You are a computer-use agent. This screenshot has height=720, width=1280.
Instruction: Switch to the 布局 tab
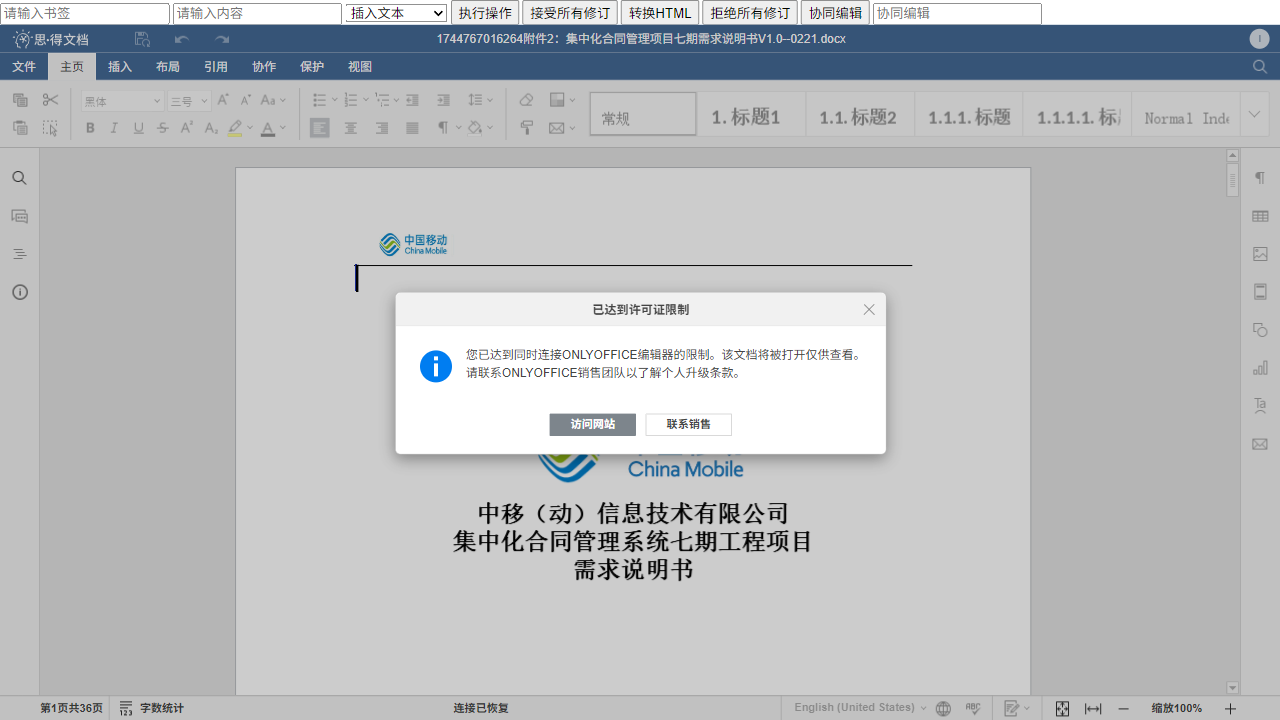click(x=168, y=67)
